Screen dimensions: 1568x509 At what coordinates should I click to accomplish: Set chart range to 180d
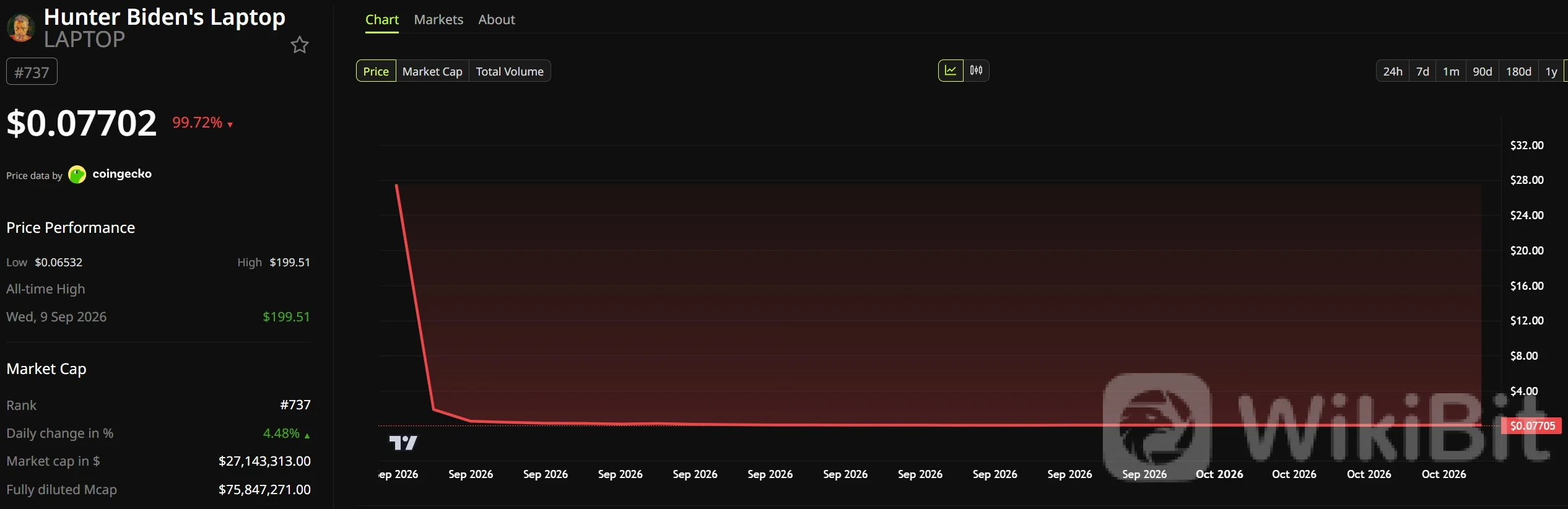point(1518,71)
